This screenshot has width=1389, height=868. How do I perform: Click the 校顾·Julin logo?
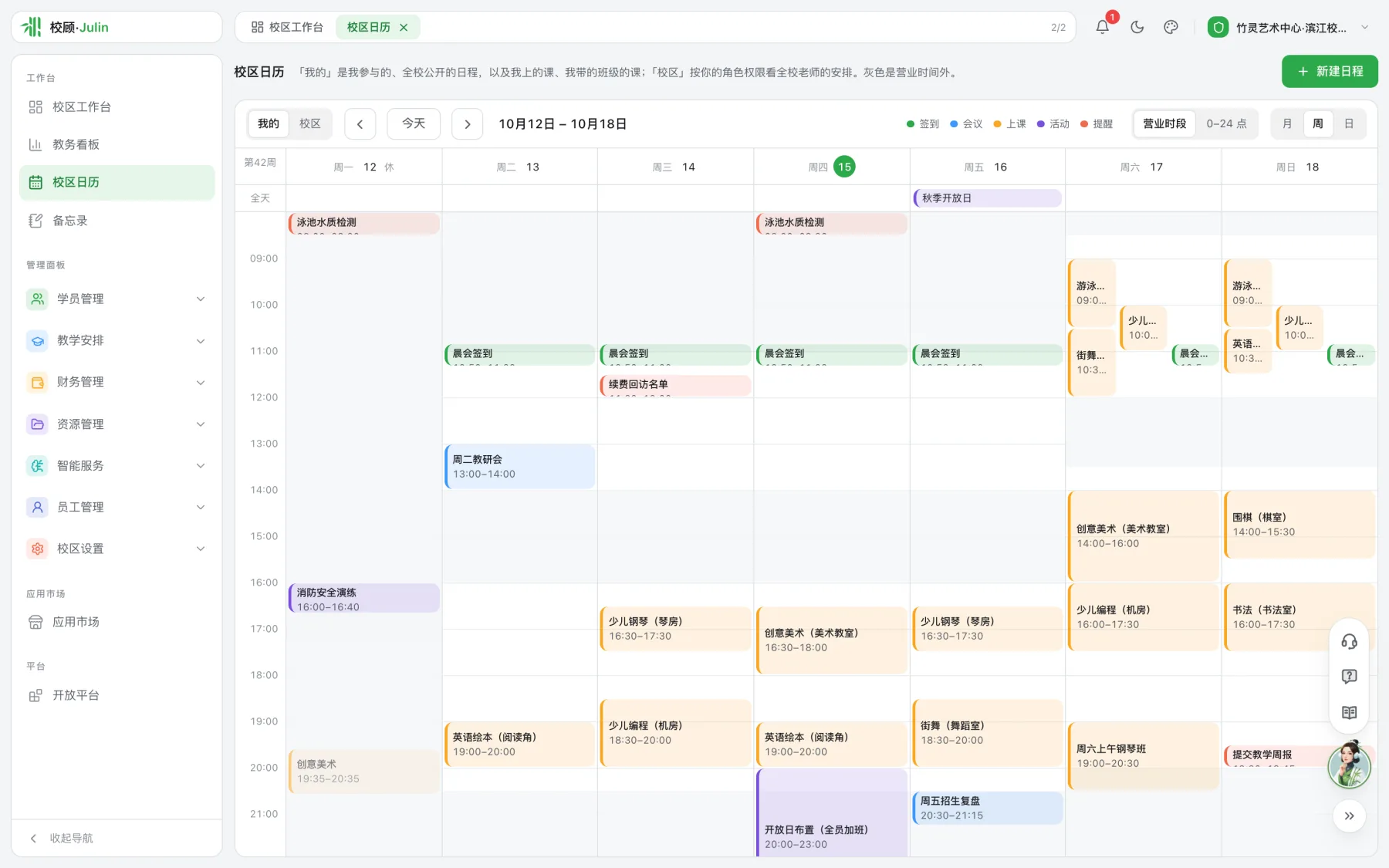coord(66,27)
